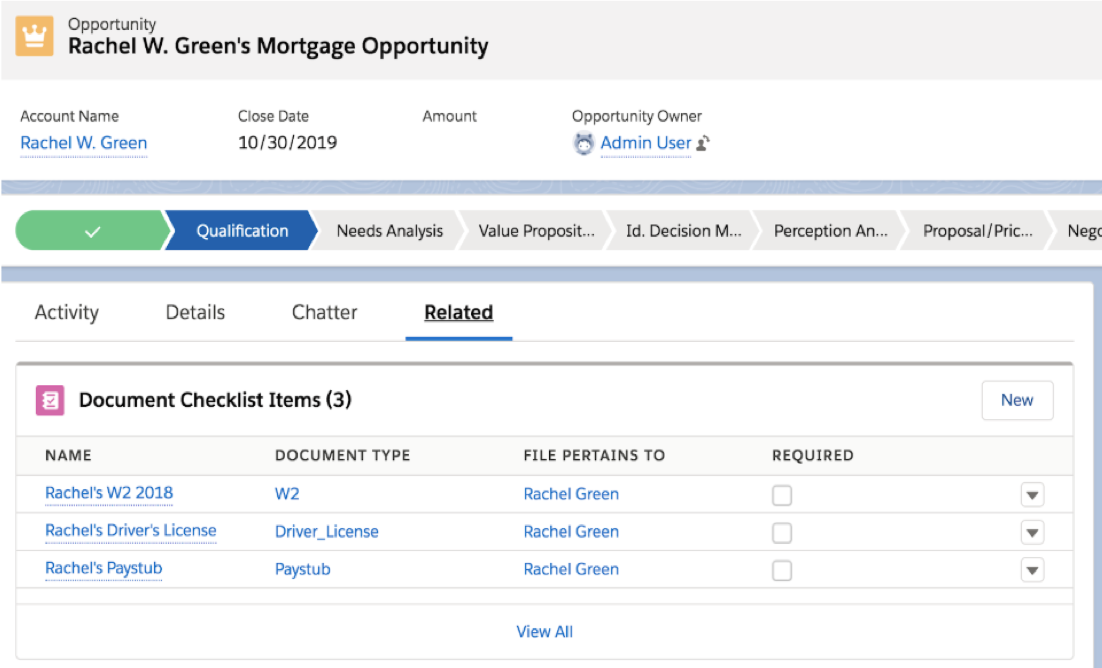
Task: Select the Value Proposition stage chevron
Action: pos(537,231)
